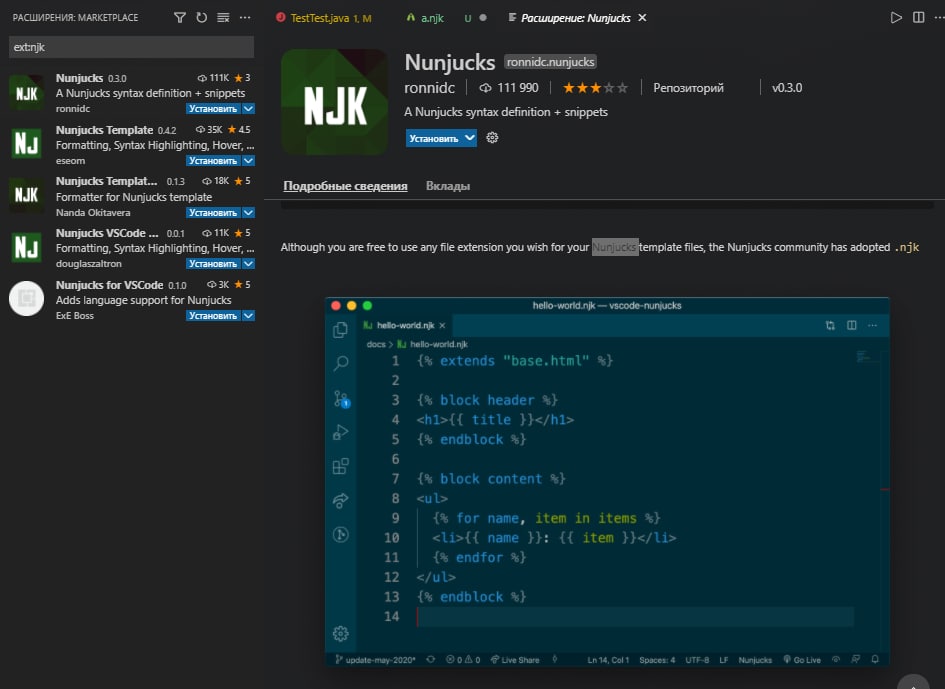Image resolution: width=945 pixels, height=689 pixels.
Task: Expand install options for ronnidc Nunjucks
Action: tap(248, 109)
